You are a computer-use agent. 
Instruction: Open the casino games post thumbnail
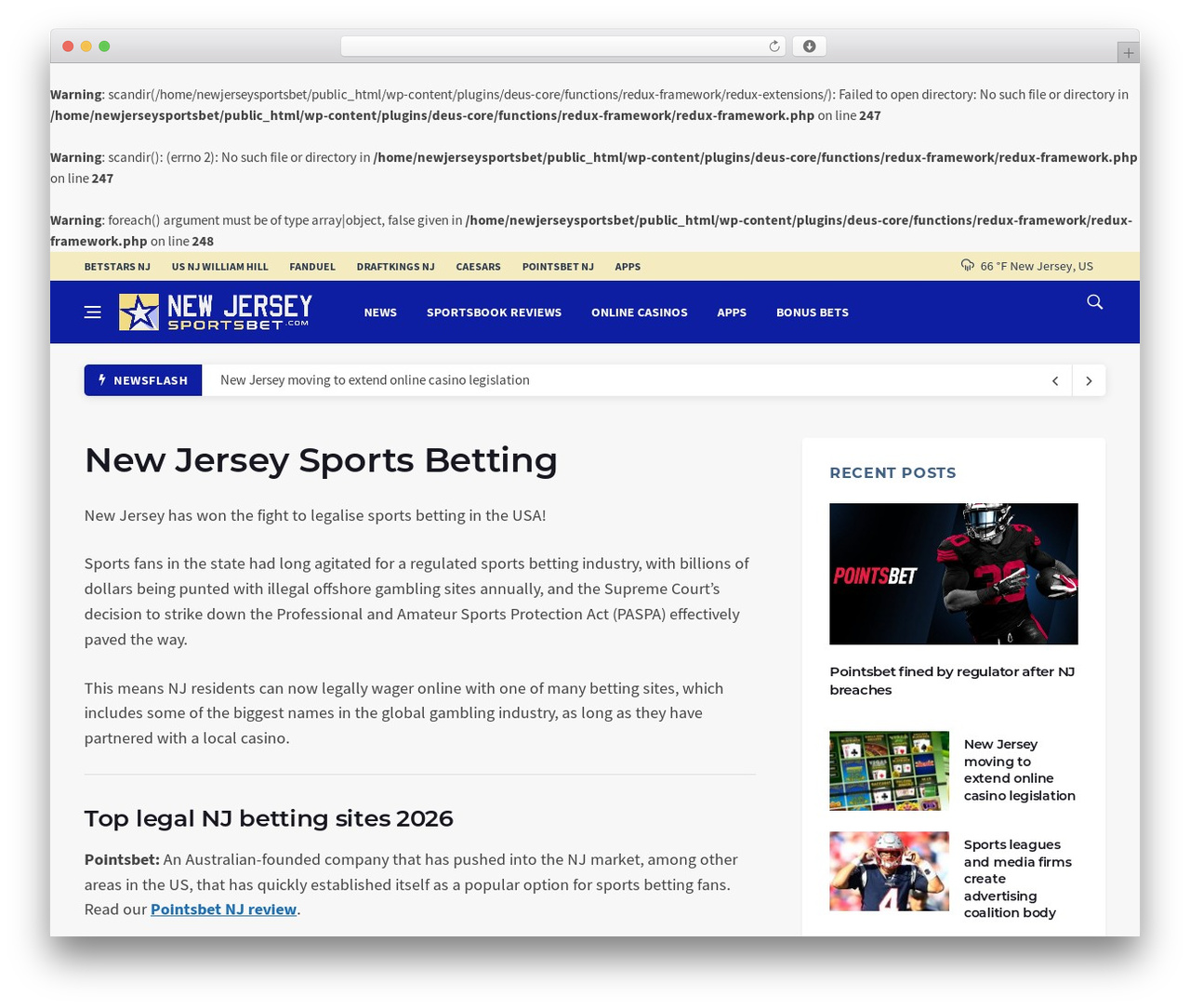890,771
